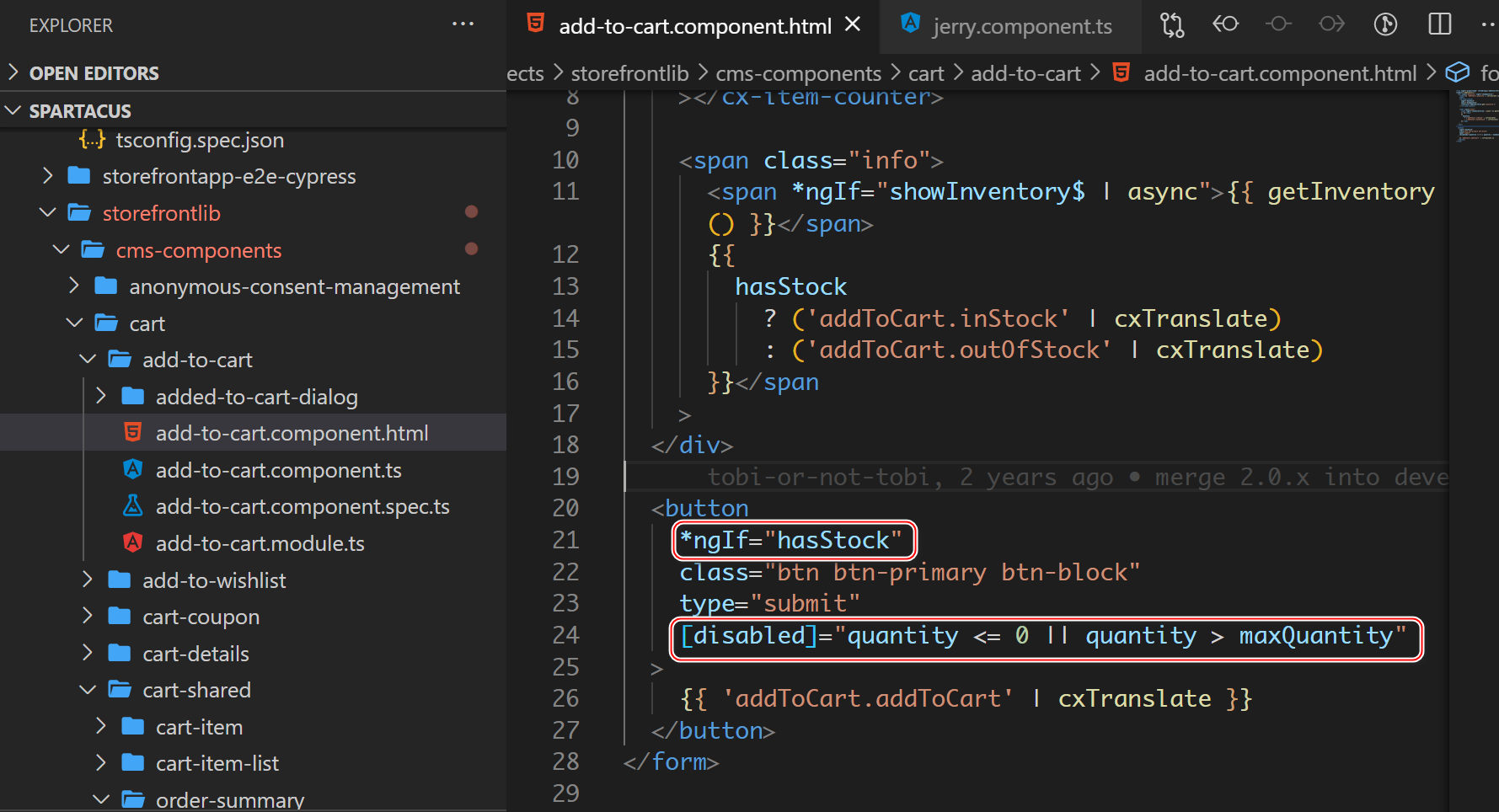Click the minimap code overview
Screen dimensions: 1499x812
click(1476, 115)
